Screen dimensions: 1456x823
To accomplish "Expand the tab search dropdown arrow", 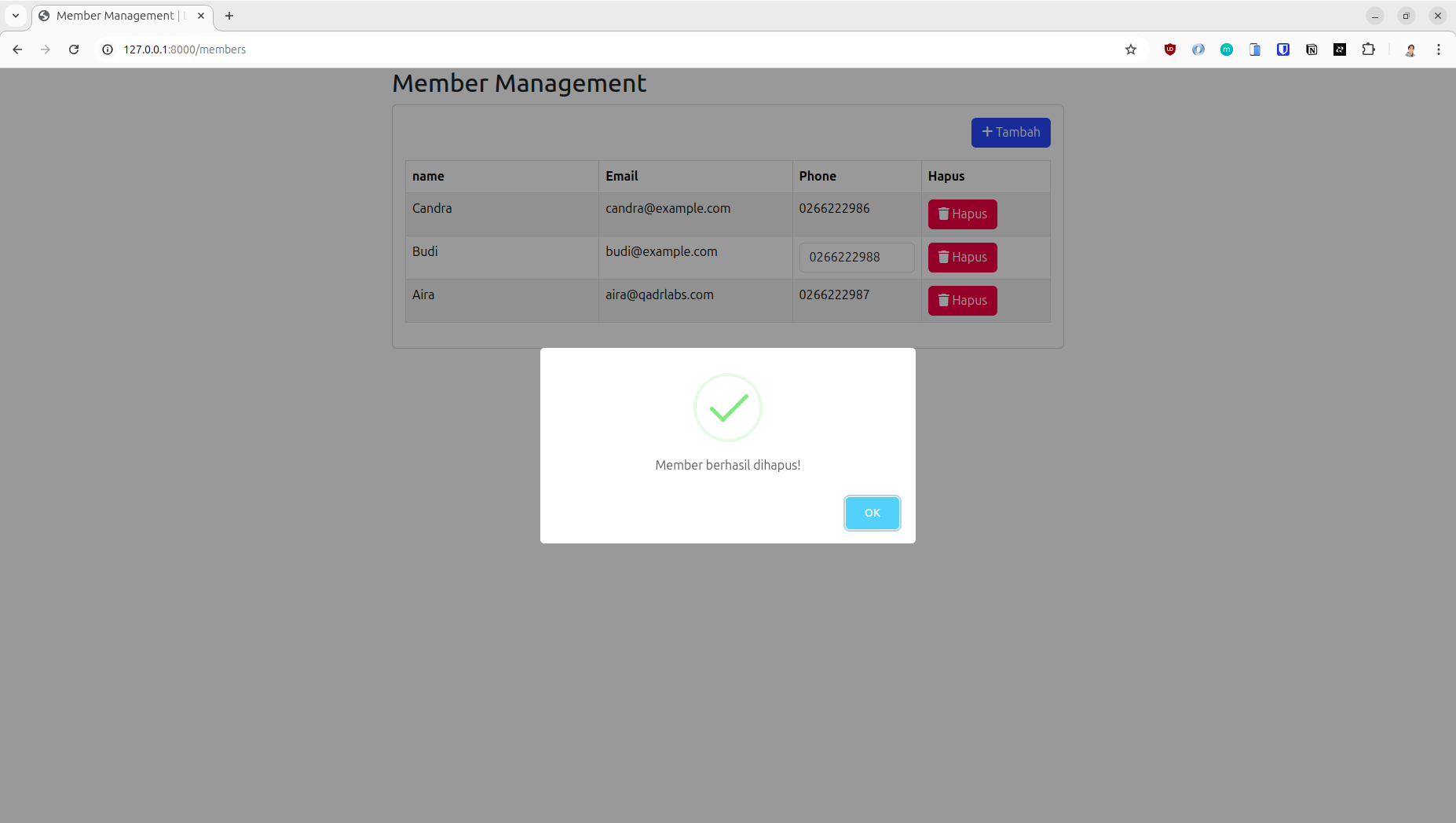I will point(16,16).
